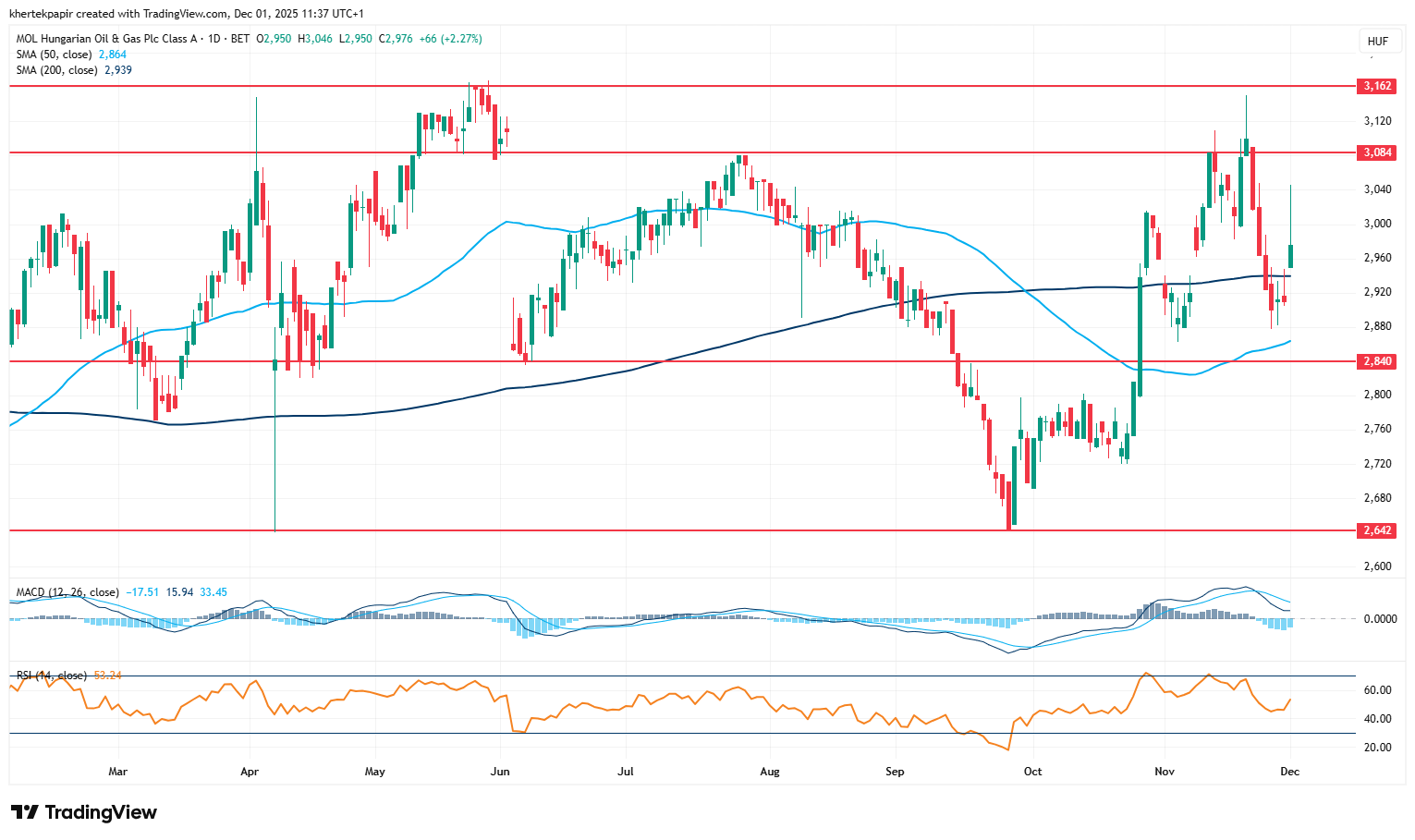Click the 2,642 red price tag
The height and width of the screenshot is (840, 1415).
pos(1376,530)
